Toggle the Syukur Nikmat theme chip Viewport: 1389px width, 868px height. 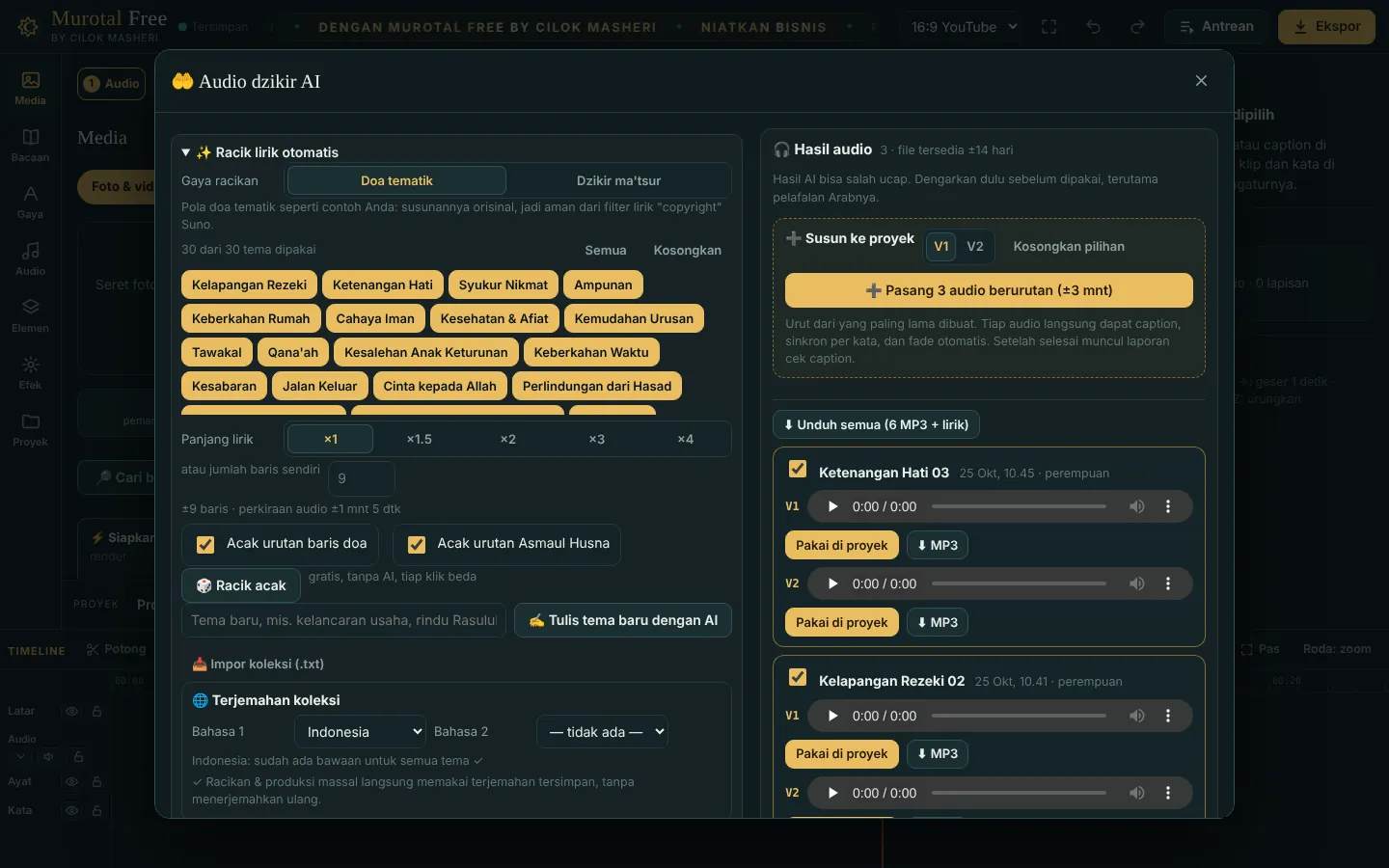(x=503, y=285)
